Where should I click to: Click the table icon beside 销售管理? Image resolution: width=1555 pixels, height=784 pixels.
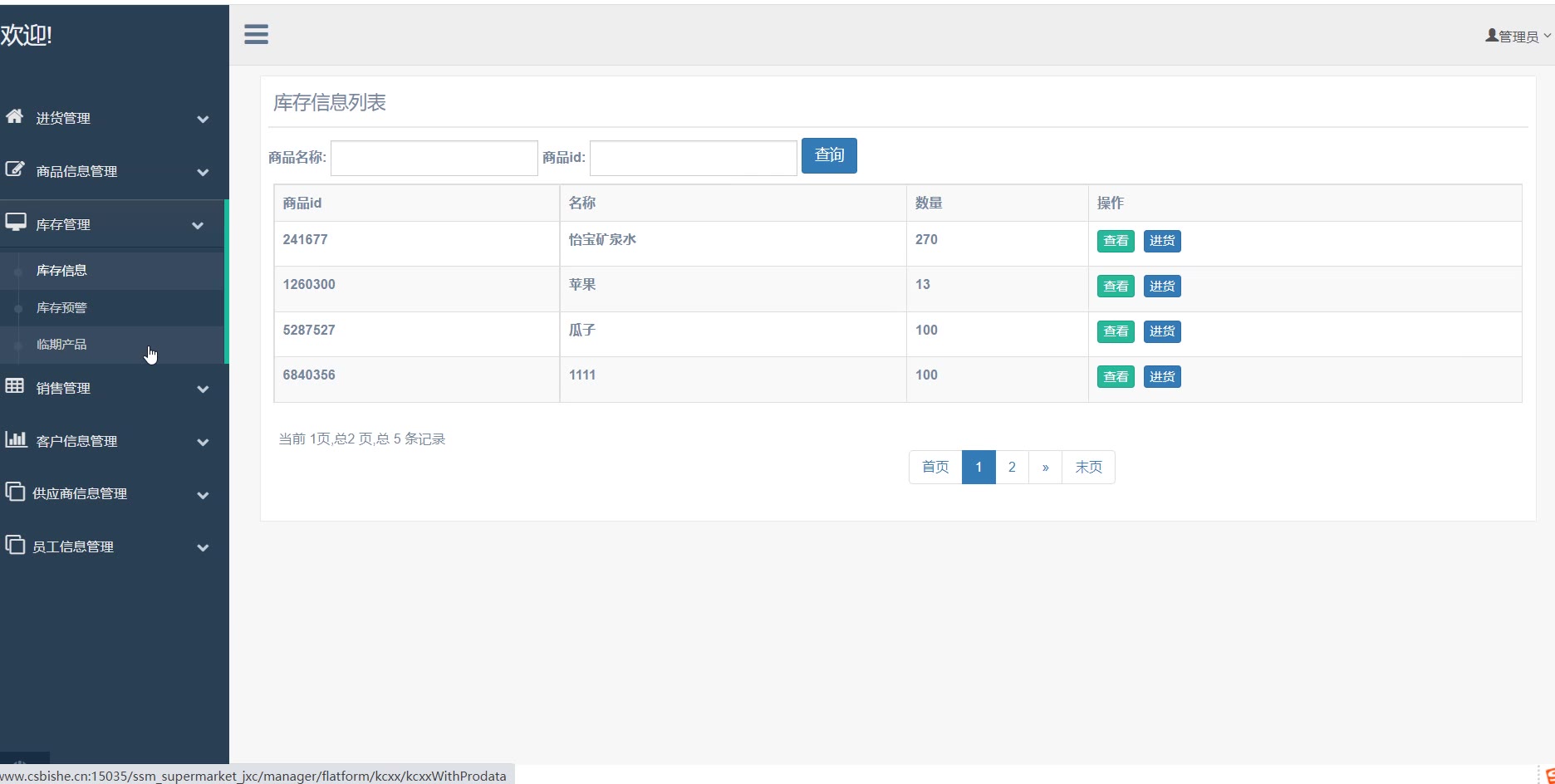(14, 385)
